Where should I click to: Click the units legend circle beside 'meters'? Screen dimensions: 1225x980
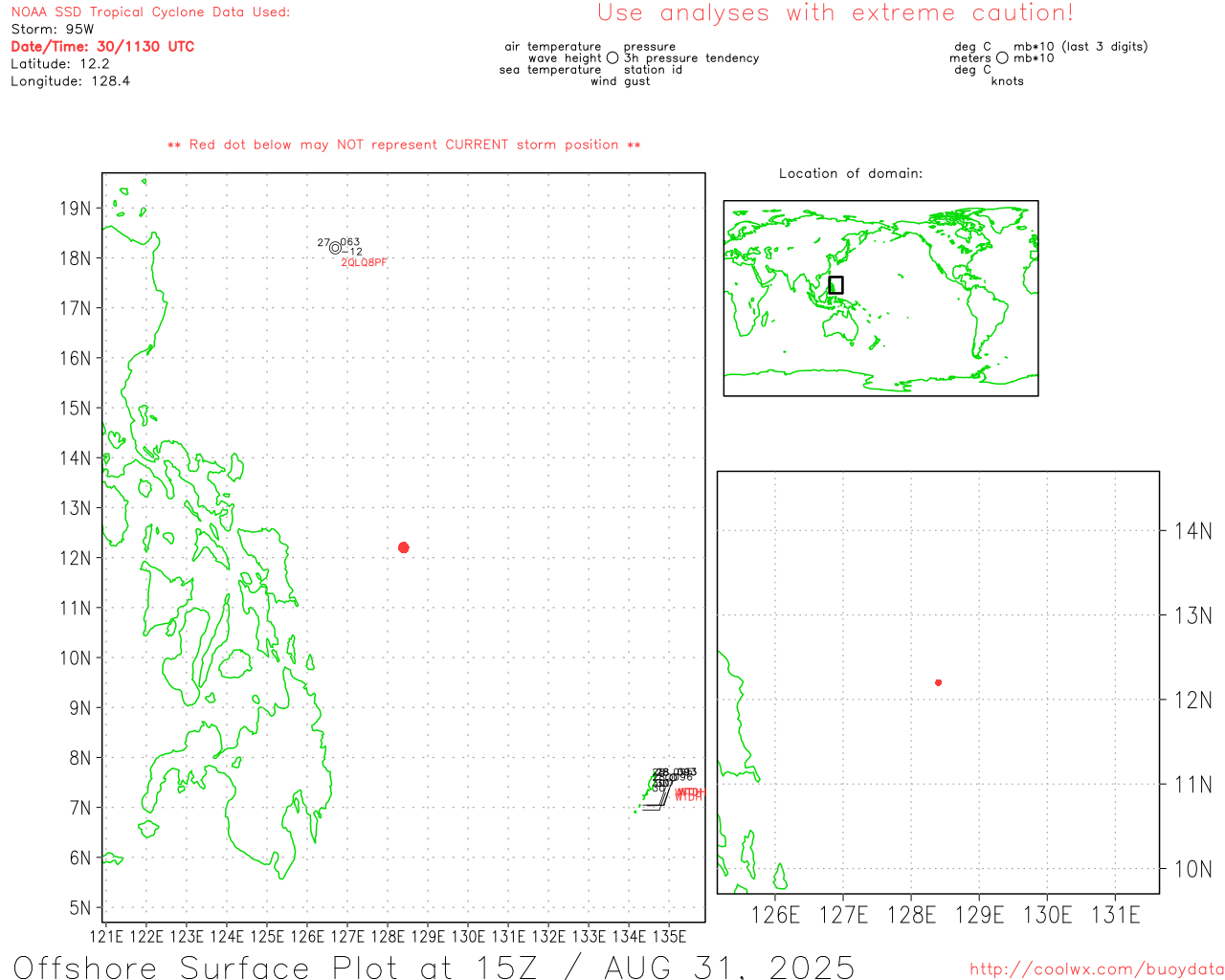point(1002,58)
